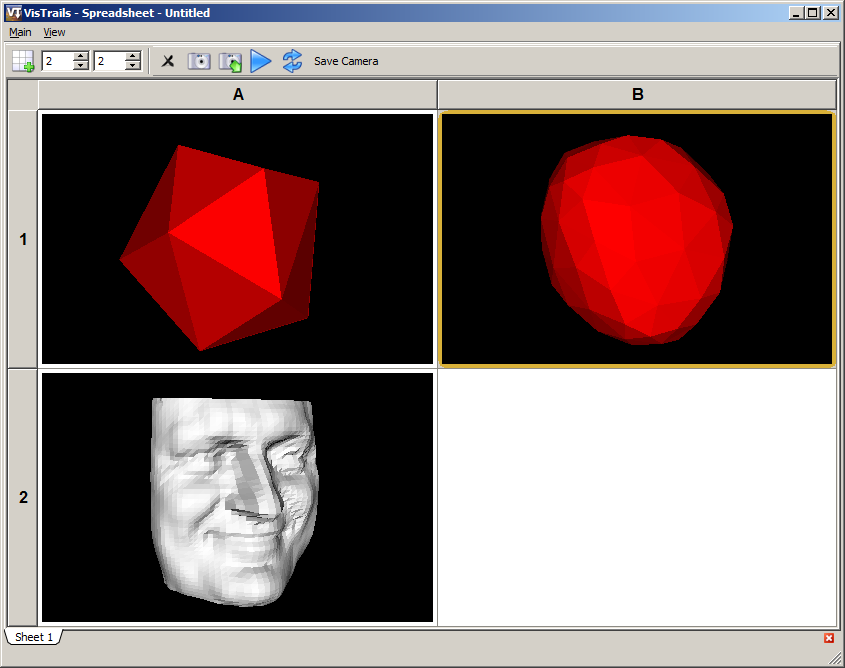Decrease the second spinbox value
This screenshot has height=668, width=845.
click(132, 66)
